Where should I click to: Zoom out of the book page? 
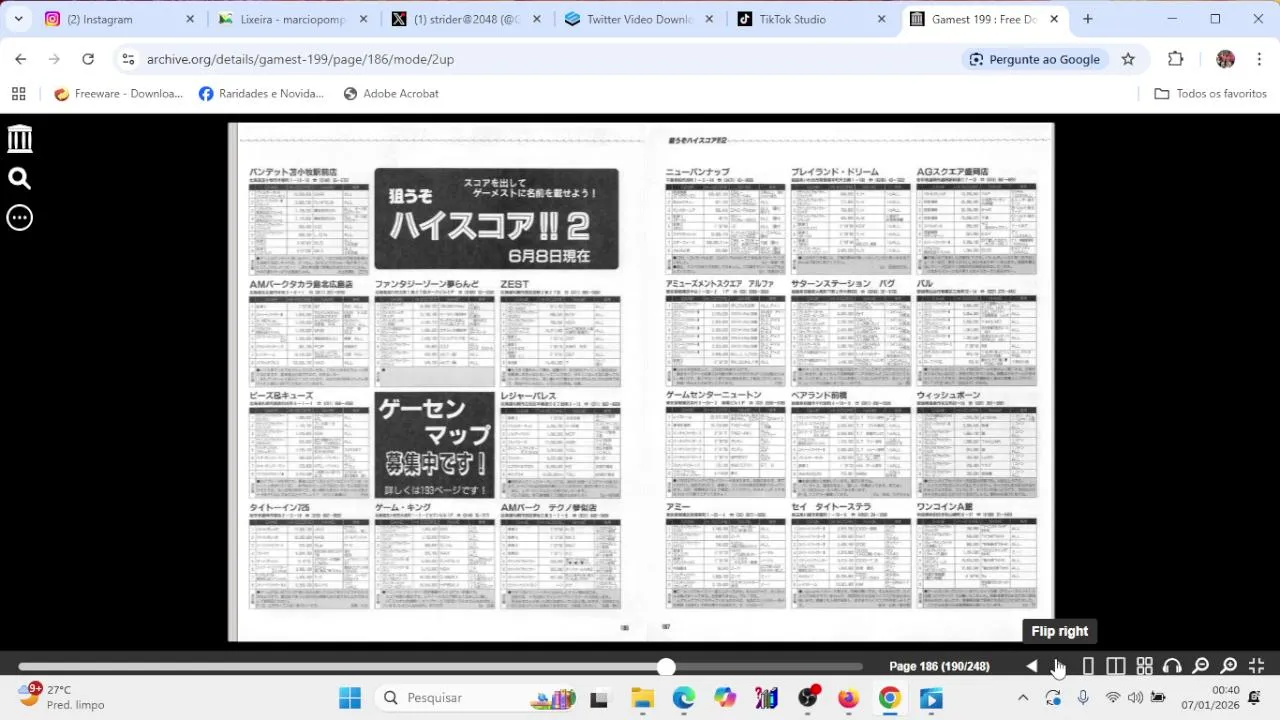coord(1200,666)
